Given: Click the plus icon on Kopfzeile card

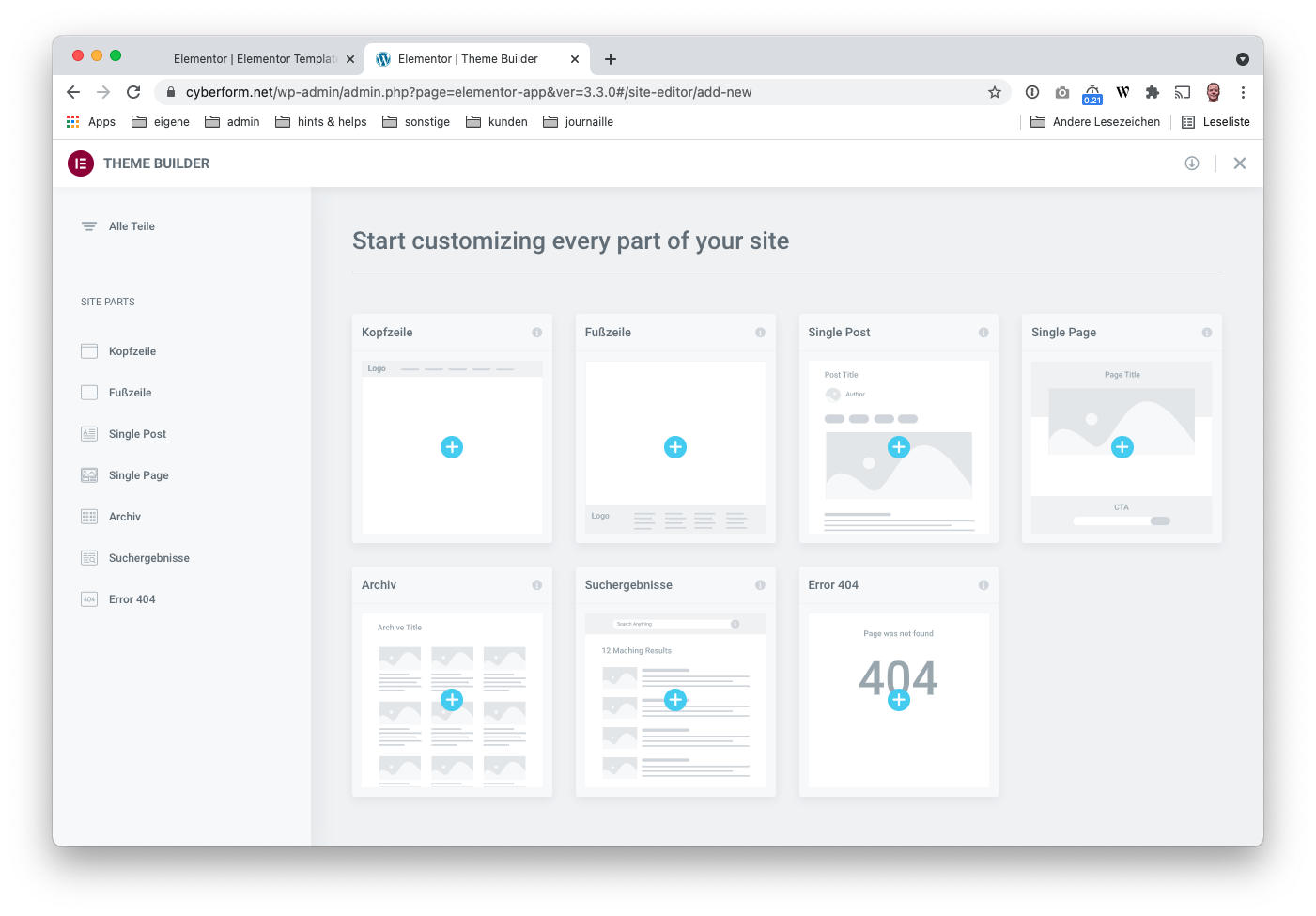Looking at the screenshot, I should click(x=452, y=447).
